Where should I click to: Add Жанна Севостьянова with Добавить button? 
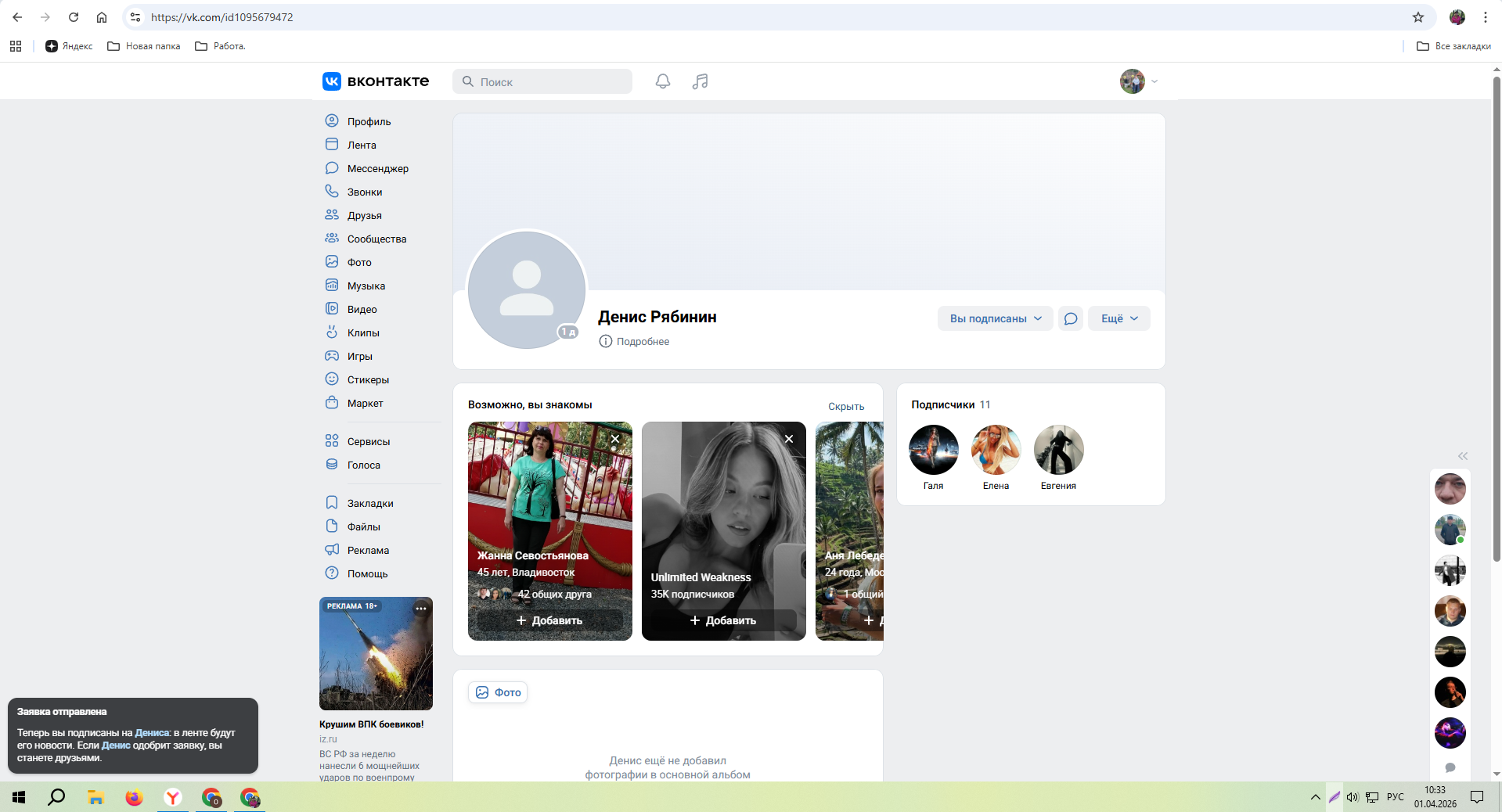549,620
